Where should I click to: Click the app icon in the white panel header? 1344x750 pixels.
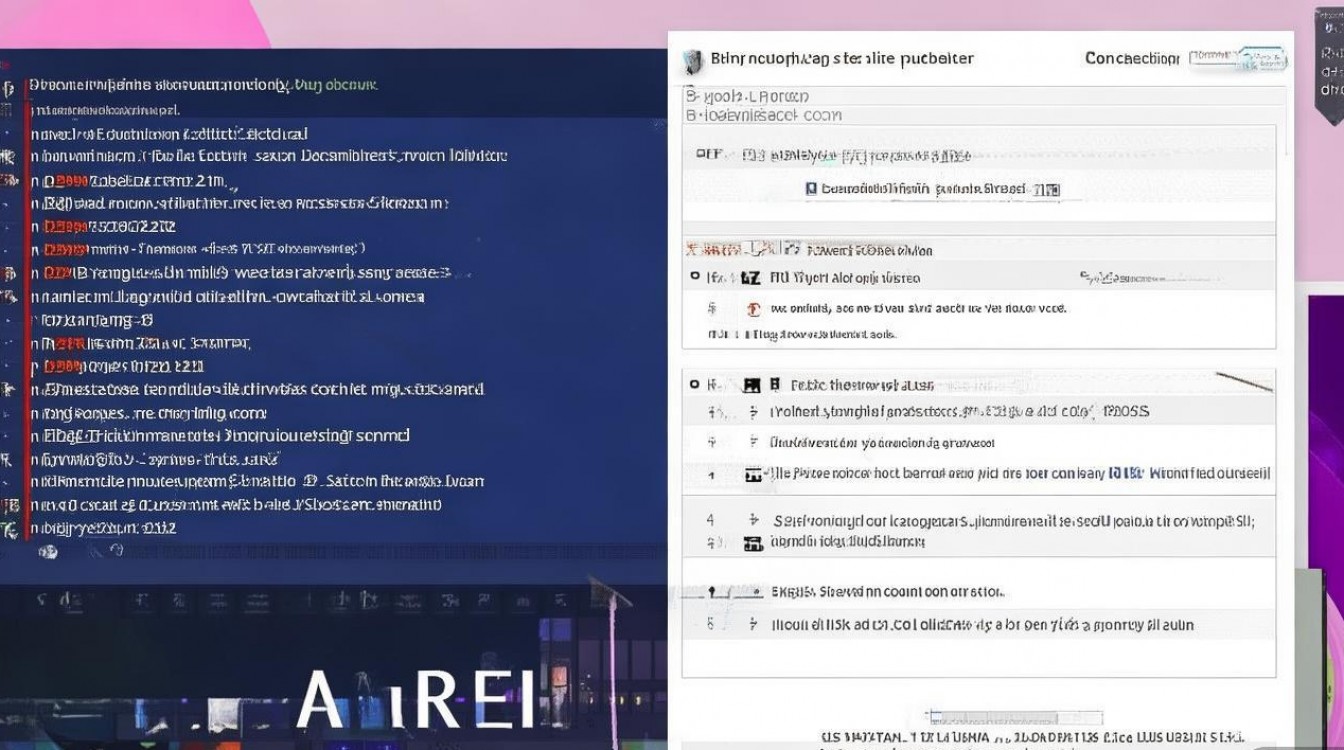pyautogui.click(x=693, y=61)
